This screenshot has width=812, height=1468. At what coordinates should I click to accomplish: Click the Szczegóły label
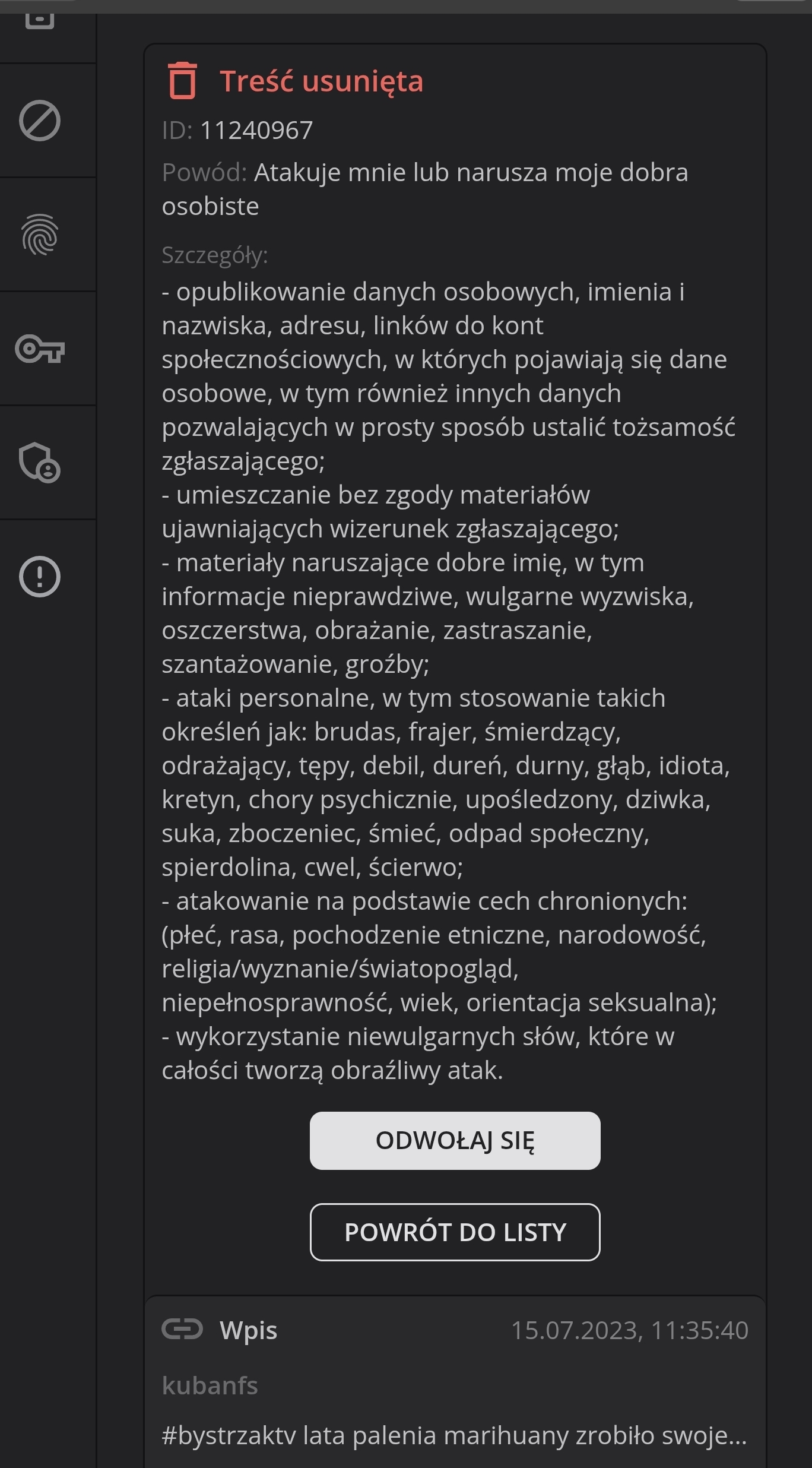pos(215,255)
